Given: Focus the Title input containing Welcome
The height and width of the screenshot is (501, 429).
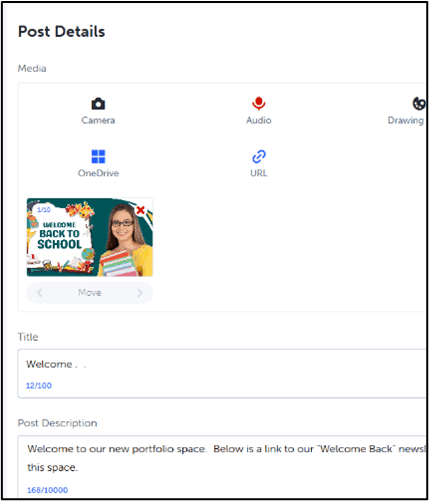Looking at the screenshot, I should tap(222, 373).
